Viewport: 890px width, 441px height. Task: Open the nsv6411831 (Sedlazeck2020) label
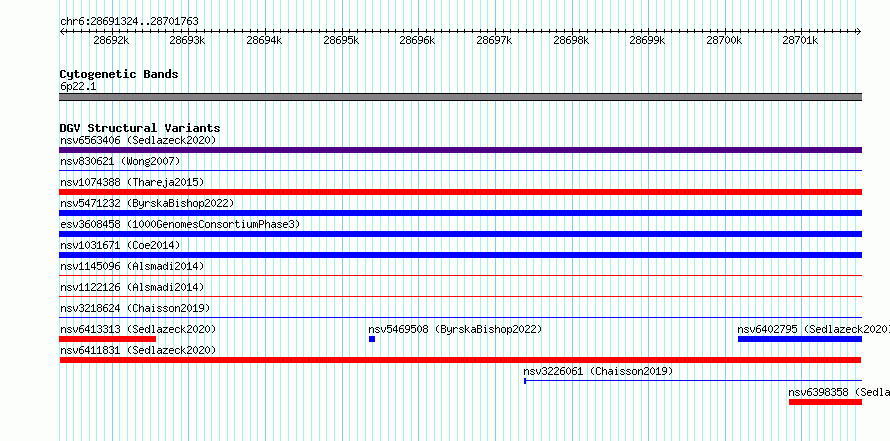[x=138, y=350]
